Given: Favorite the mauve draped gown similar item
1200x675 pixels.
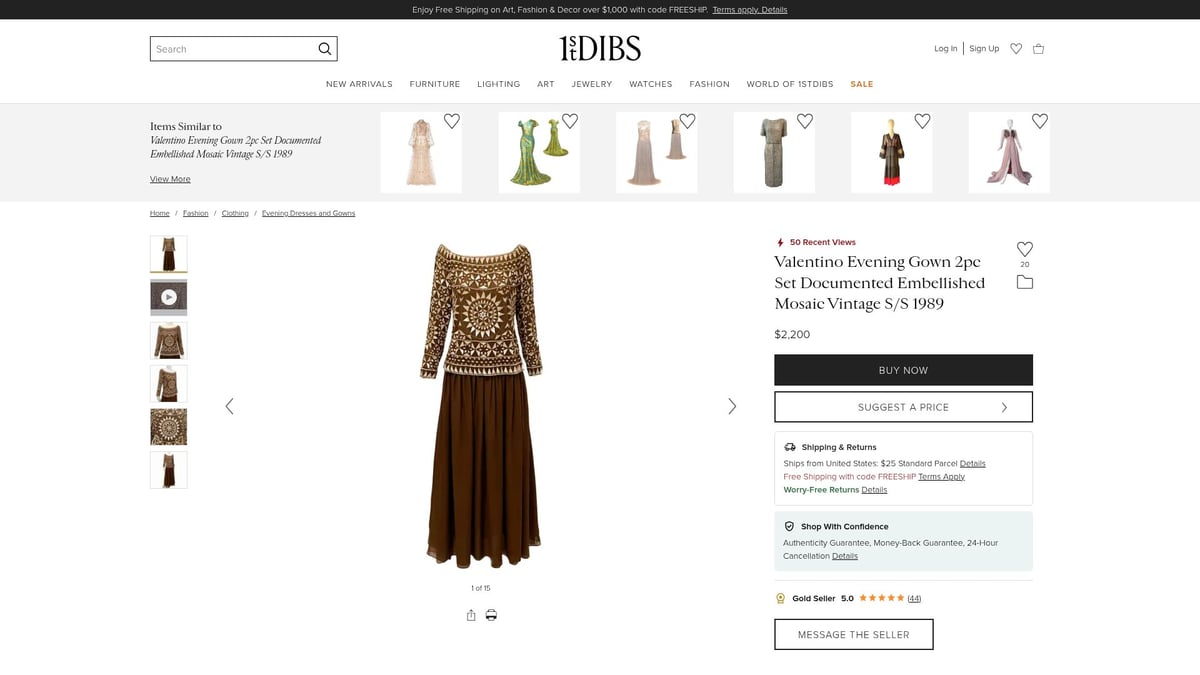Looking at the screenshot, I should pyautogui.click(x=1040, y=121).
